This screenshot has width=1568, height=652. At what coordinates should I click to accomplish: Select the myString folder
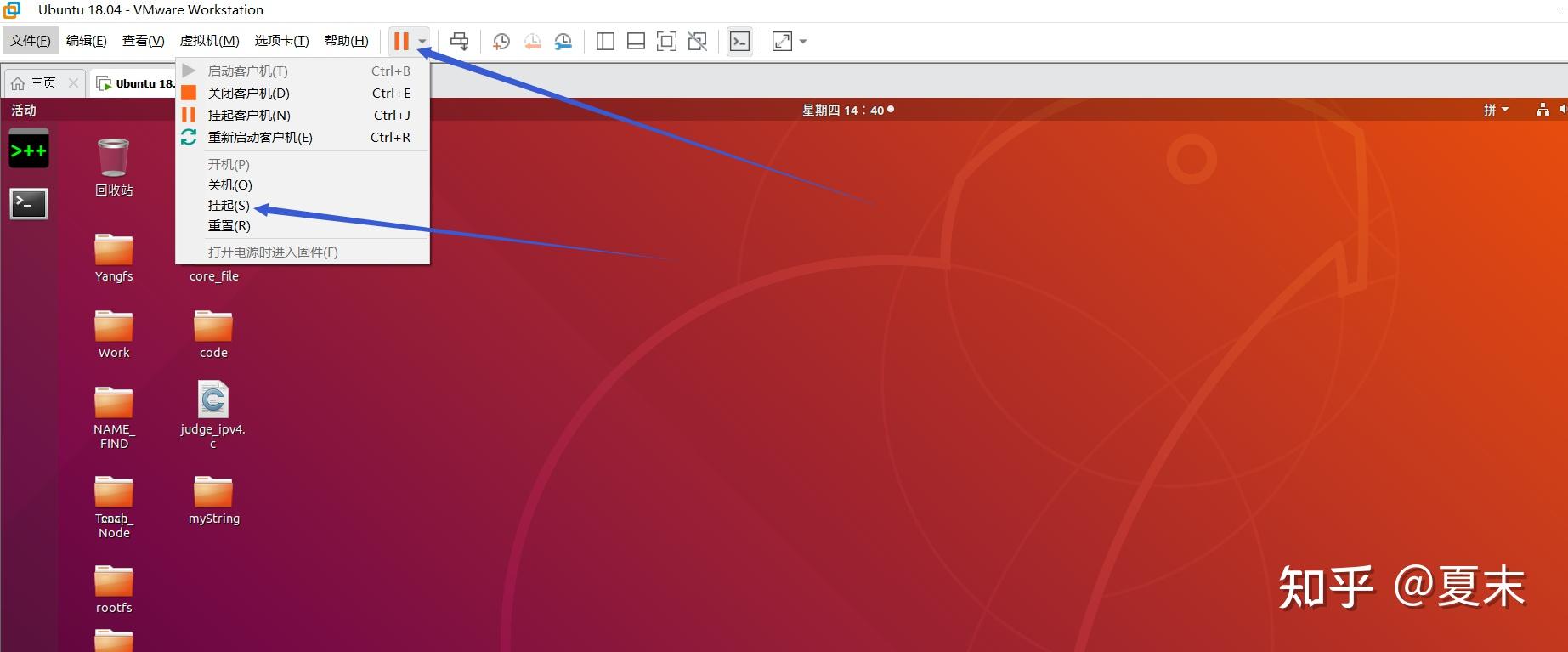click(213, 501)
